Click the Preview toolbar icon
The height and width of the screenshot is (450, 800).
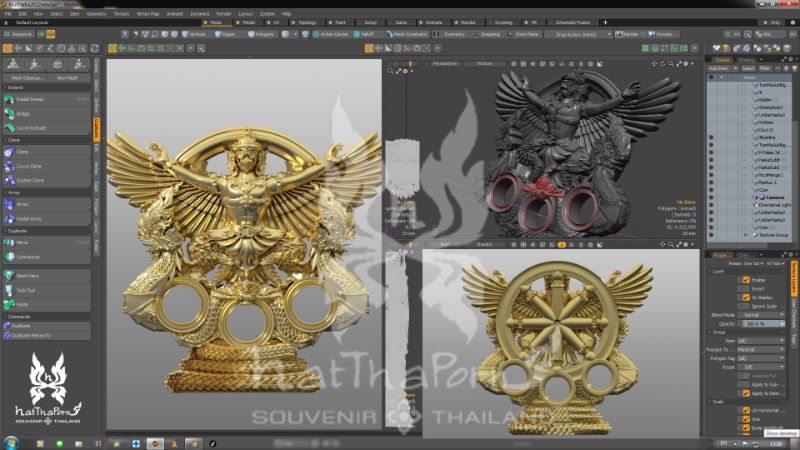[661, 34]
